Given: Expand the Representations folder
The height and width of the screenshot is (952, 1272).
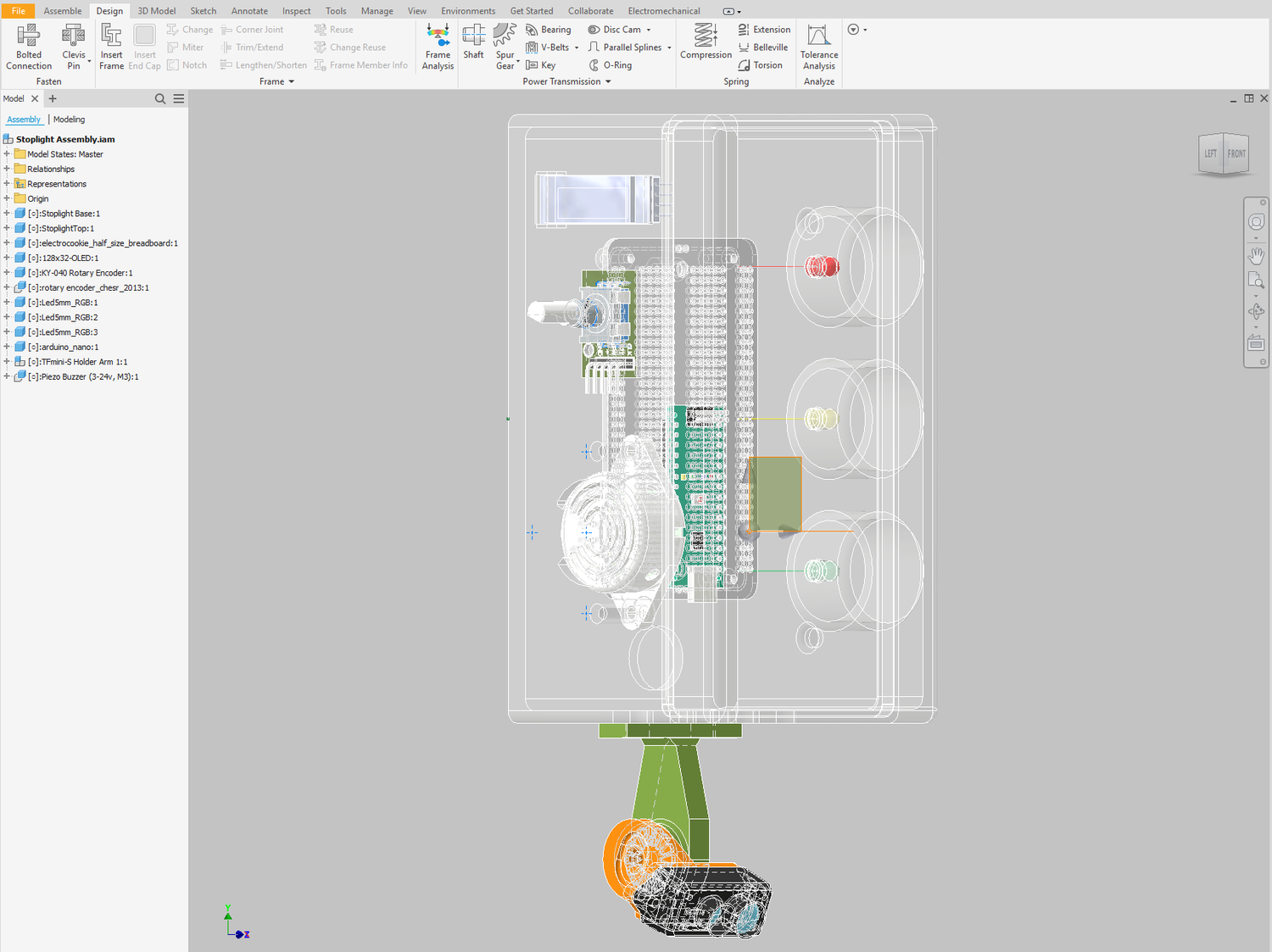Looking at the screenshot, I should pos(7,184).
